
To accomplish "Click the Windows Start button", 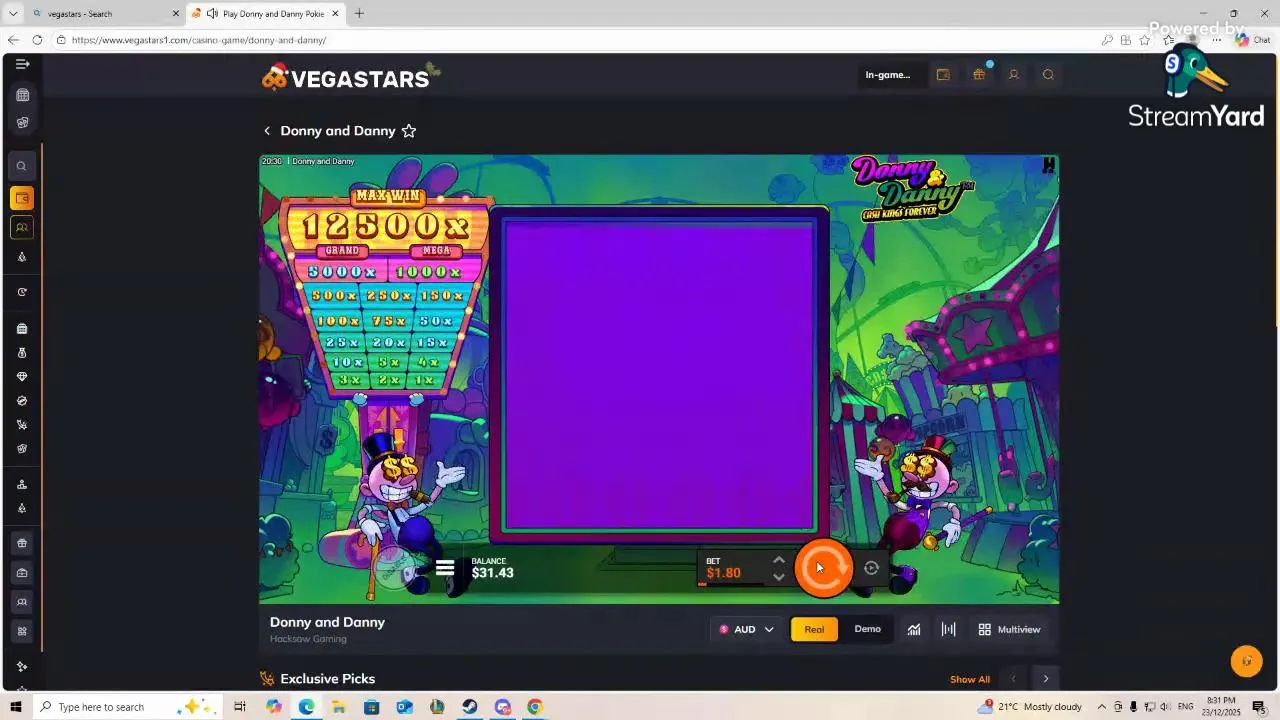I will (x=15, y=707).
